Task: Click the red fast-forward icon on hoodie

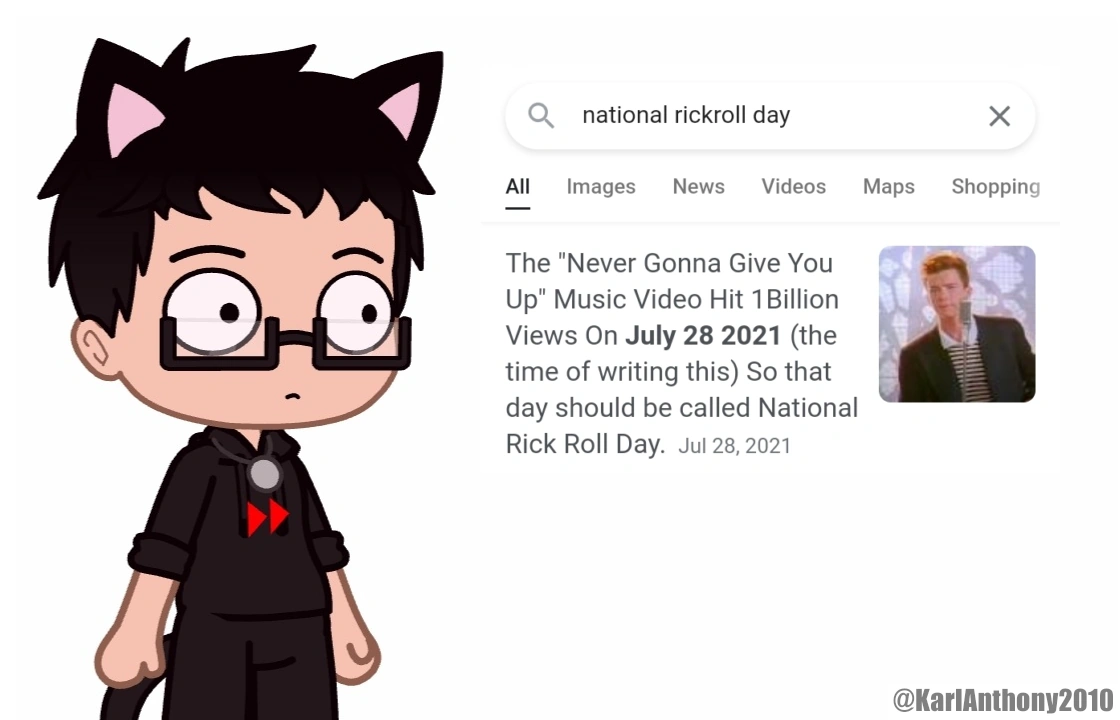Action: coord(268,518)
